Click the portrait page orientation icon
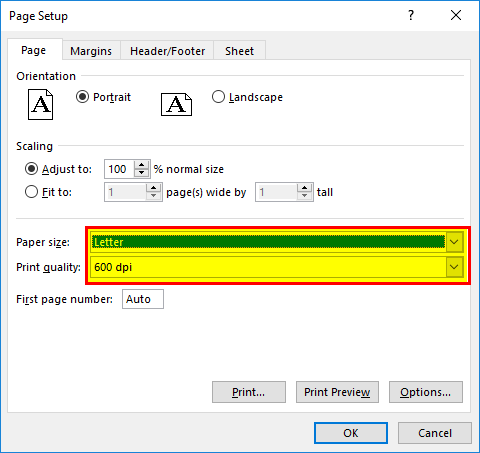Image resolution: width=480 pixels, height=453 pixels. pos(40,104)
